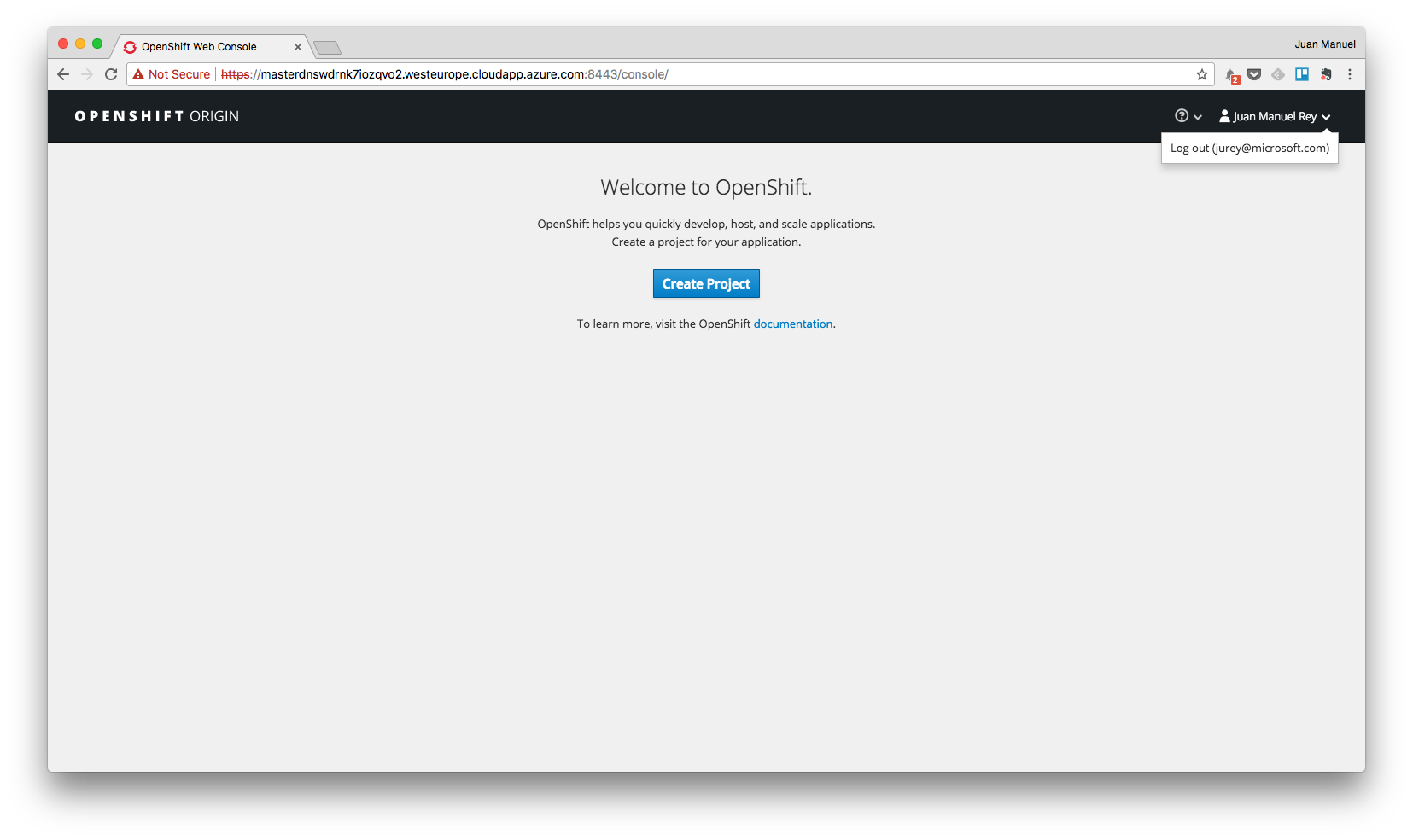Open a new tab with the blank tab button

(x=327, y=48)
